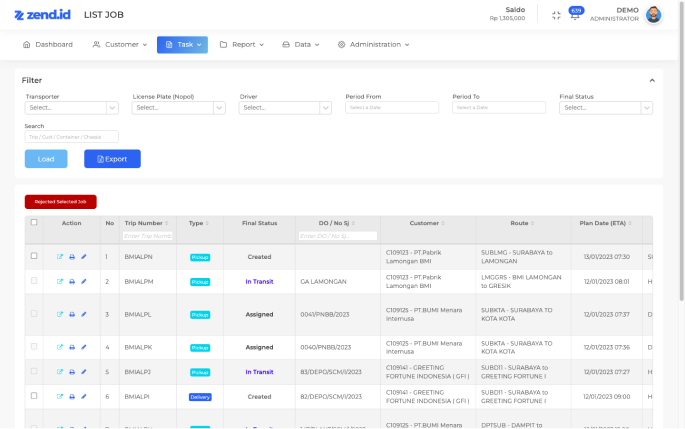This screenshot has width=685, height=429.
Task: Sort by Type column arrows
Action: click(207, 223)
